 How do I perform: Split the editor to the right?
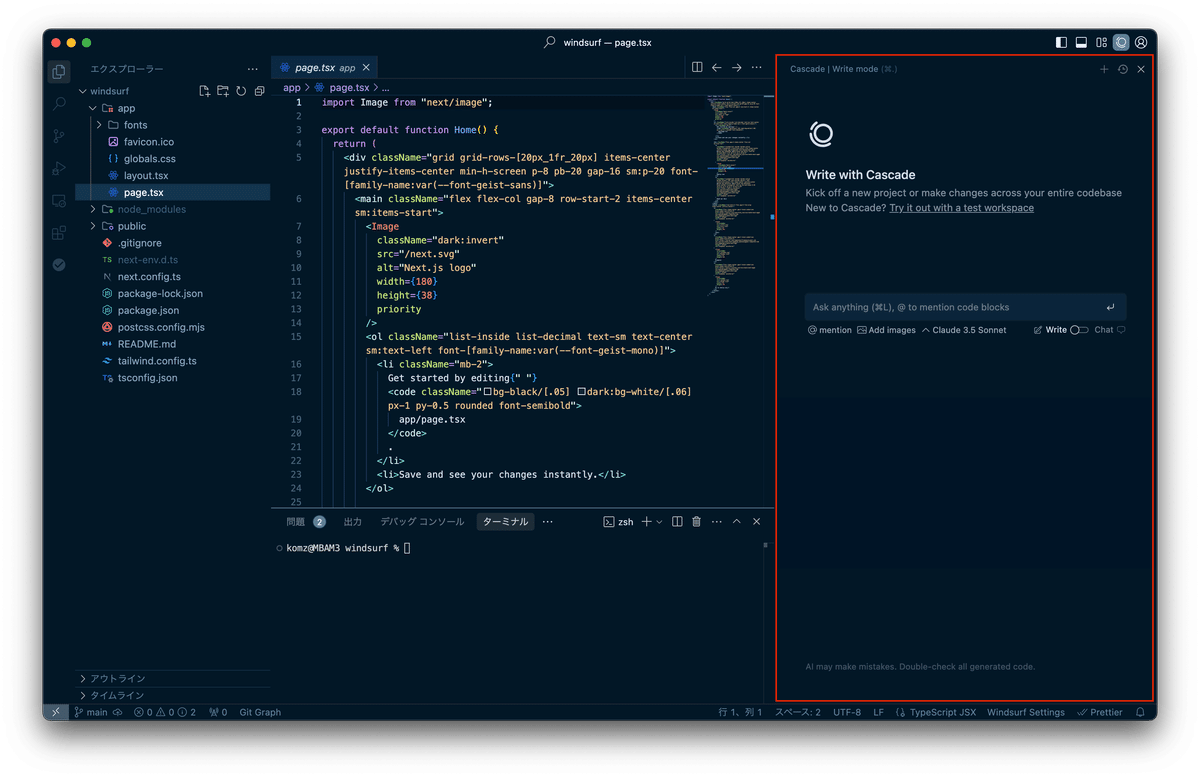[697, 68]
